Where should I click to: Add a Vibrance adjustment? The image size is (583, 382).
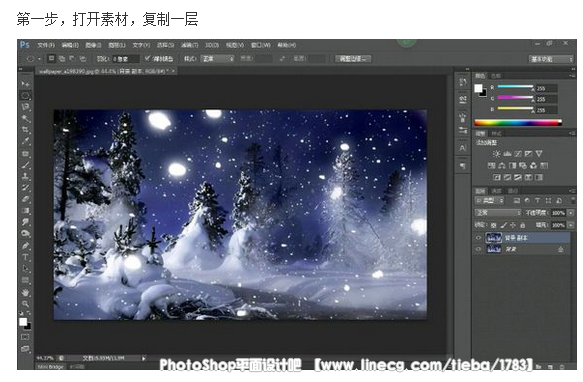pyautogui.click(x=539, y=154)
